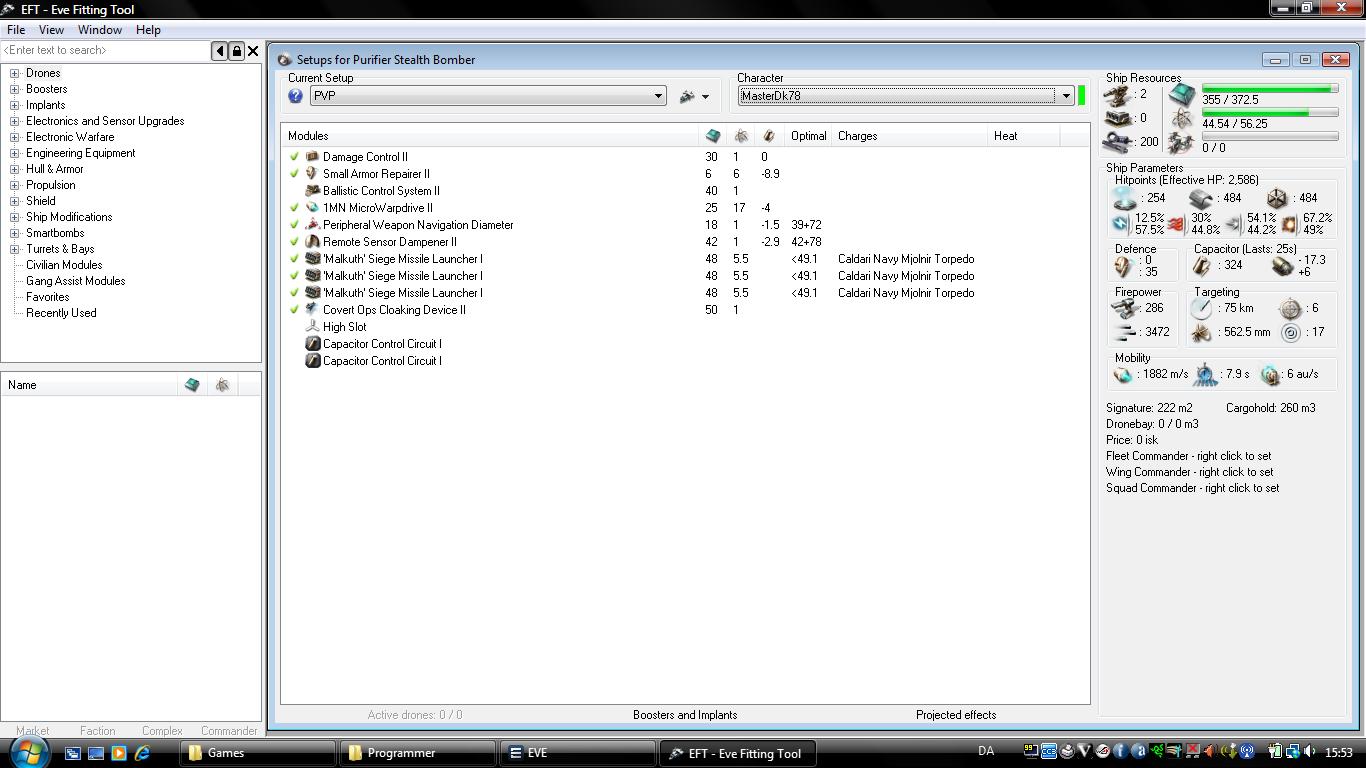The height and width of the screenshot is (768, 1366).
Task: Click the calibration icon showing 200
Action: coord(1118,142)
